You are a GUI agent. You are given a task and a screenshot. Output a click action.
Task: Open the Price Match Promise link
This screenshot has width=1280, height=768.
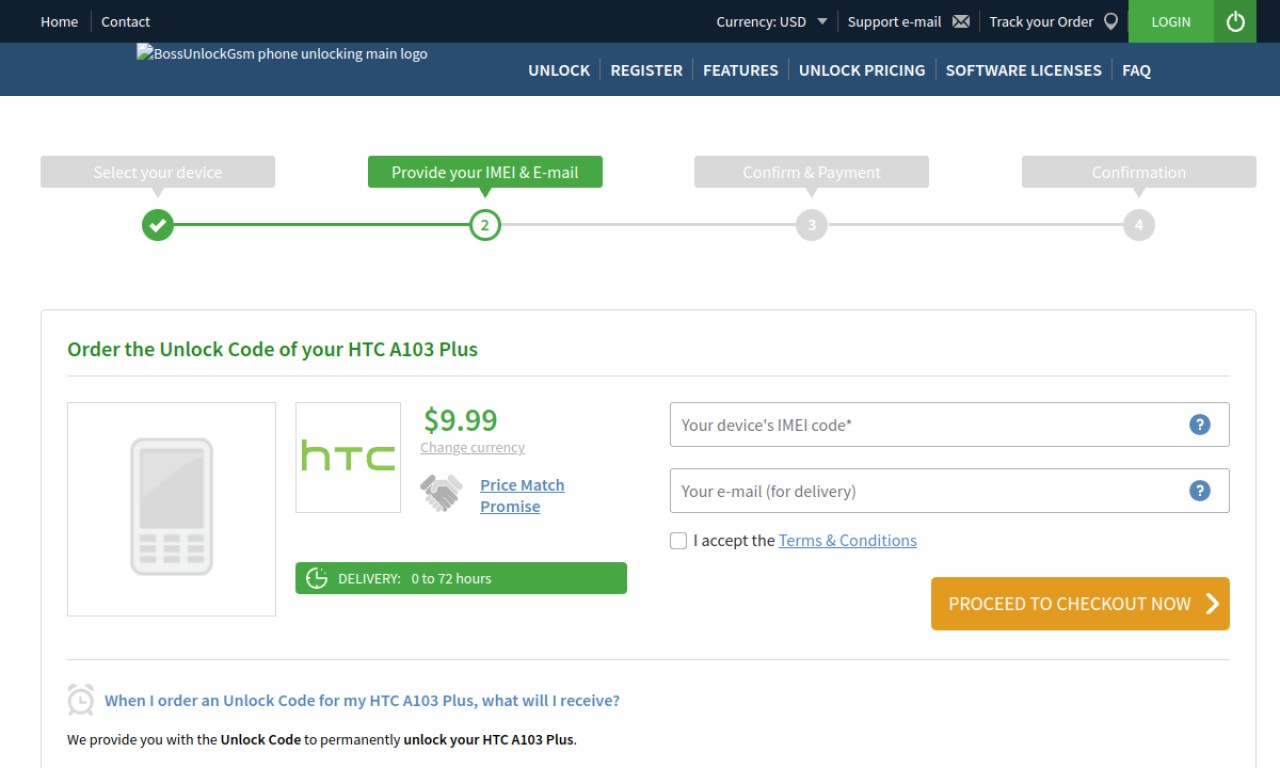(x=522, y=495)
